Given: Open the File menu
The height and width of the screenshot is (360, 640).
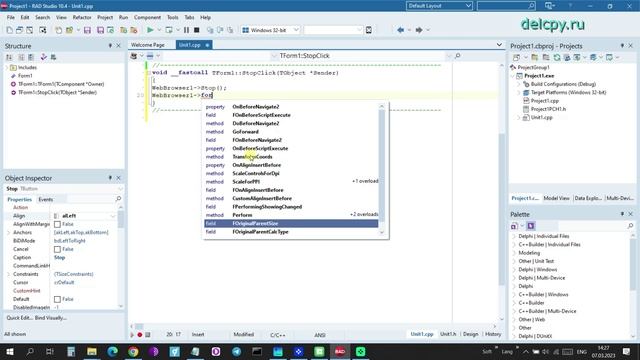Looking at the screenshot, I should (x=11, y=18).
